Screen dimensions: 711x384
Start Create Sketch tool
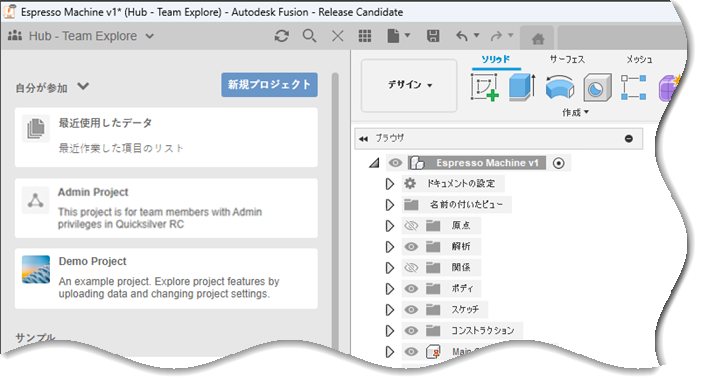pos(485,87)
